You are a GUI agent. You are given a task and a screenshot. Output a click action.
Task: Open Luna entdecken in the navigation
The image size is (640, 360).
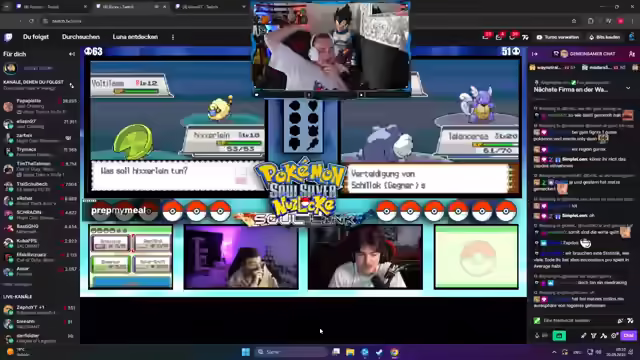click(135, 37)
